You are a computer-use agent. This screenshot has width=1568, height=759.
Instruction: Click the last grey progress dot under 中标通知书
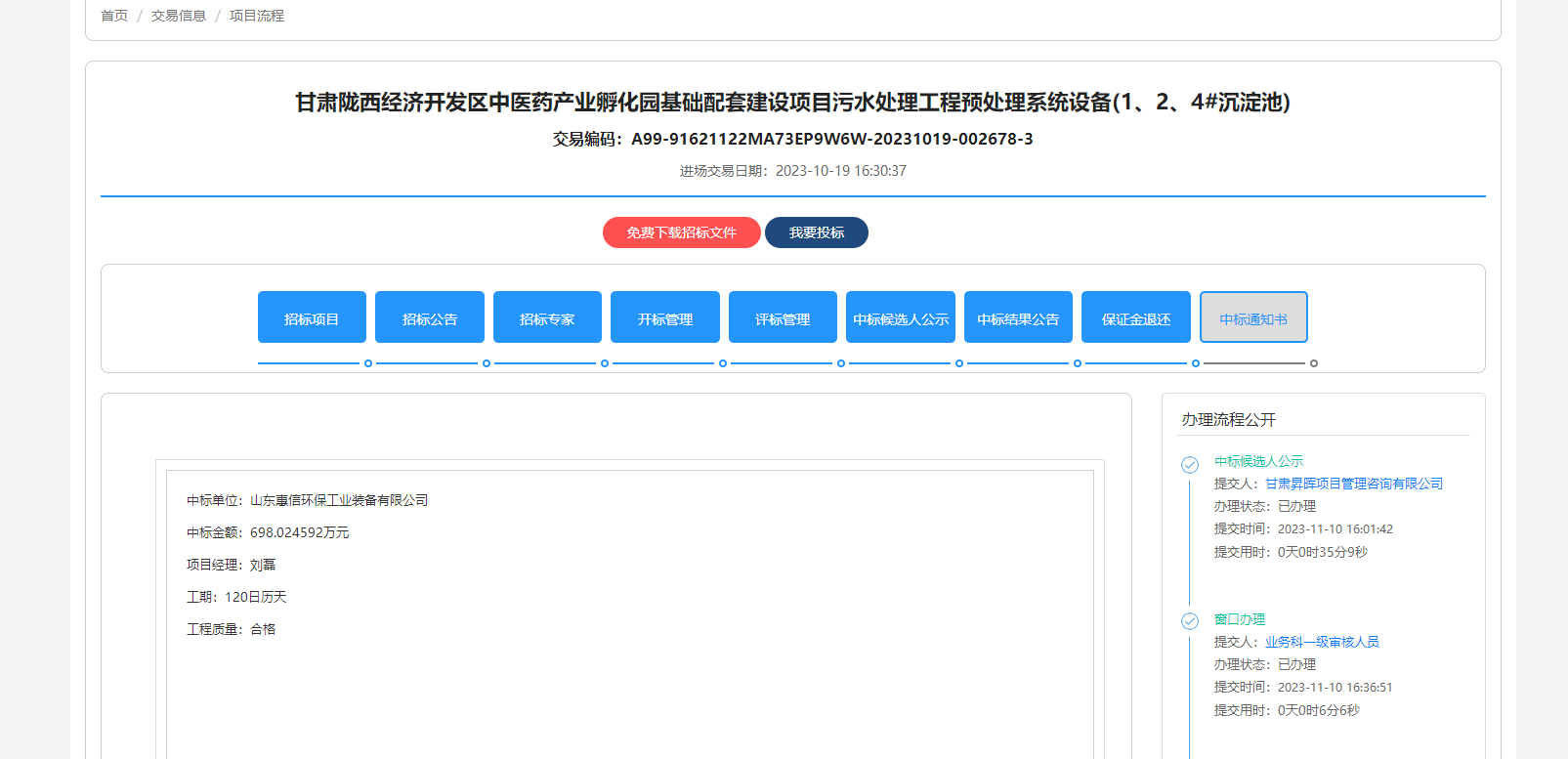click(1313, 363)
